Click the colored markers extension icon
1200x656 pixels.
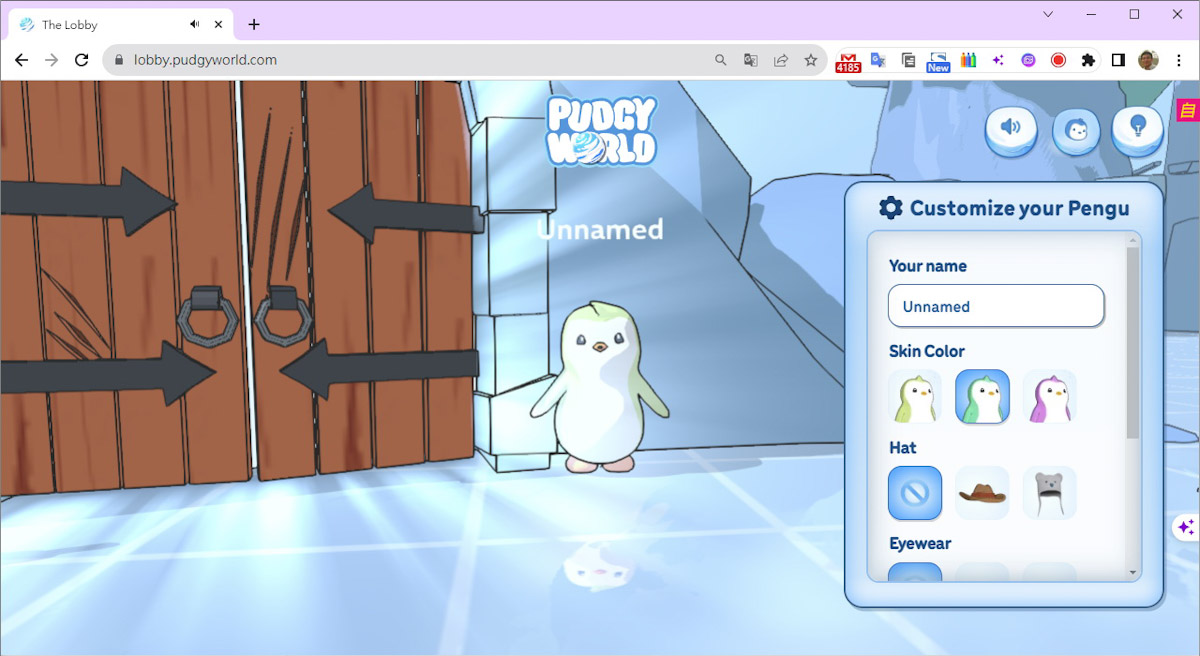click(968, 60)
